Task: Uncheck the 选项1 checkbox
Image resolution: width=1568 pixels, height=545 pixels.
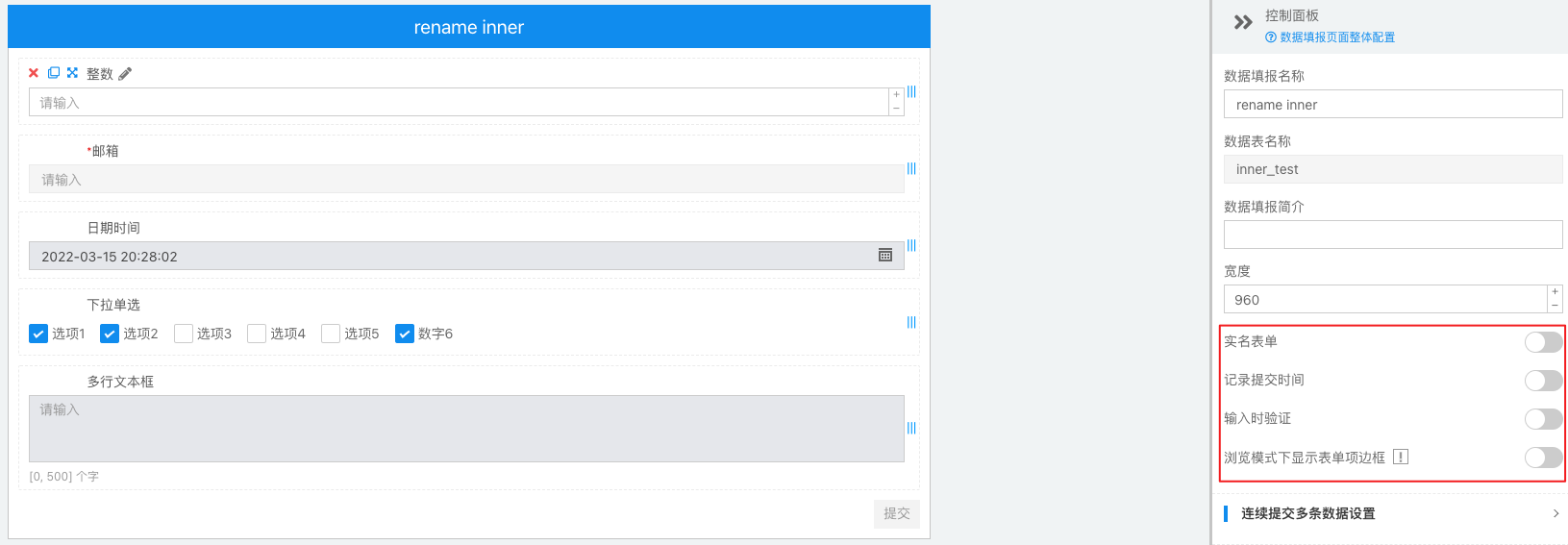Action: click(x=38, y=334)
